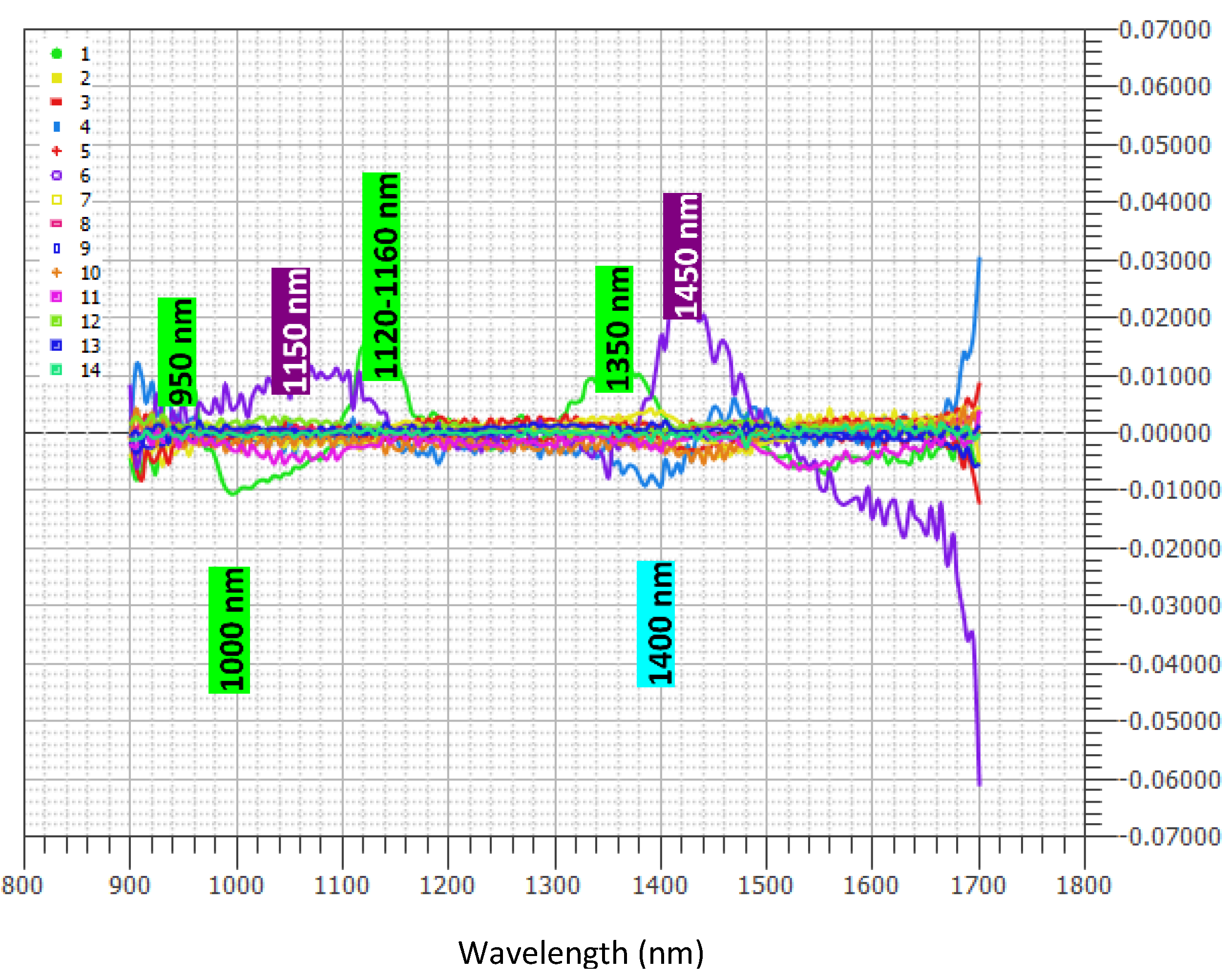Viewport: 1232px width, 978px height.
Task: Click the cyan 1400 nm annotation label
Action: 656,624
